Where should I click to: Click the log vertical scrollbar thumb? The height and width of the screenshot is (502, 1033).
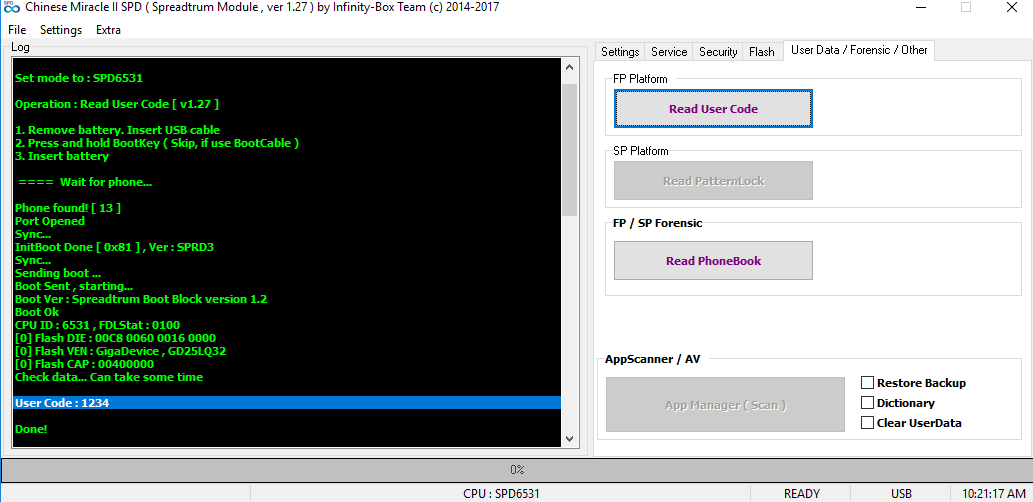click(569, 150)
